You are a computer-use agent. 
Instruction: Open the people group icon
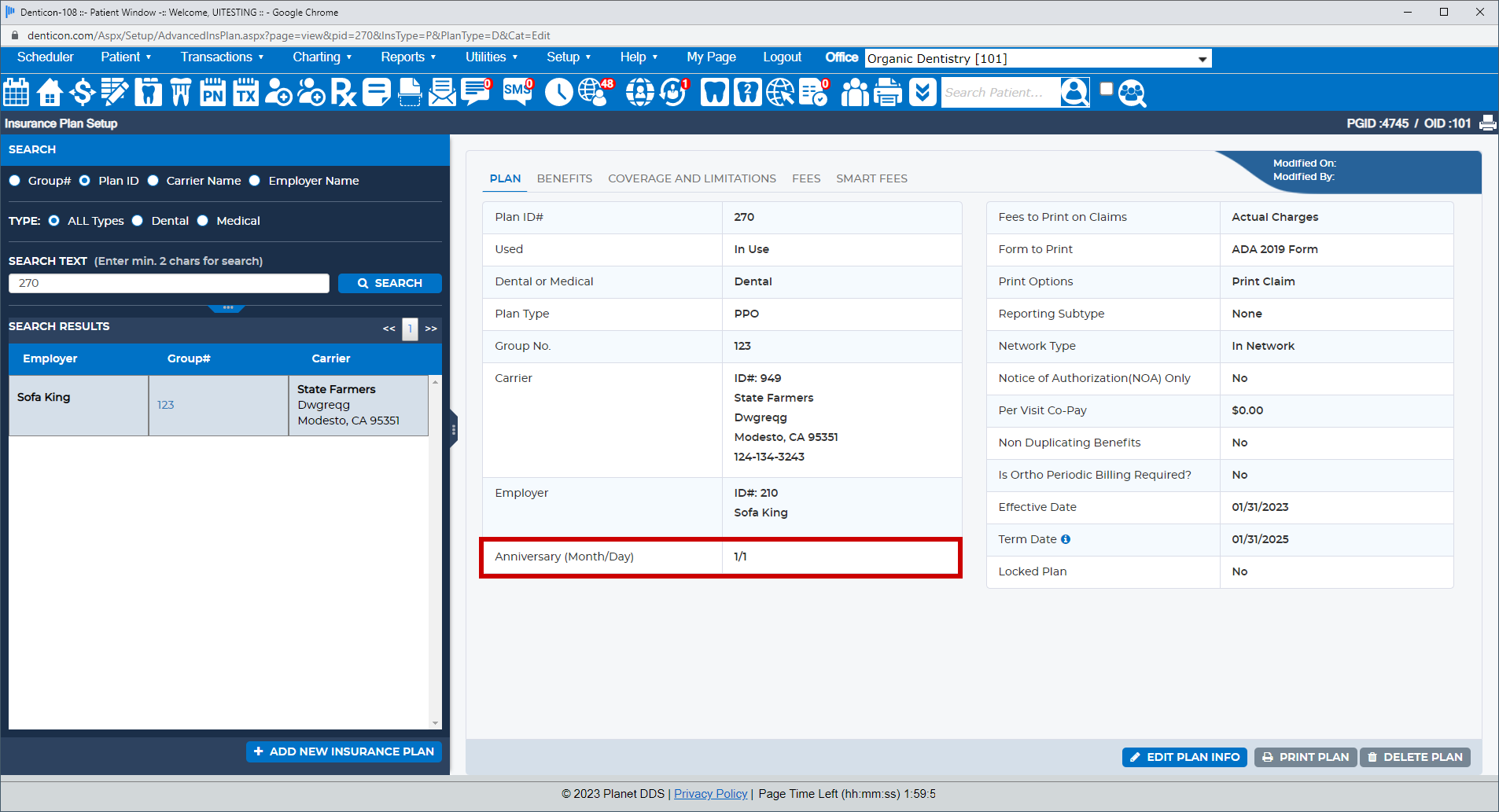[855, 93]
